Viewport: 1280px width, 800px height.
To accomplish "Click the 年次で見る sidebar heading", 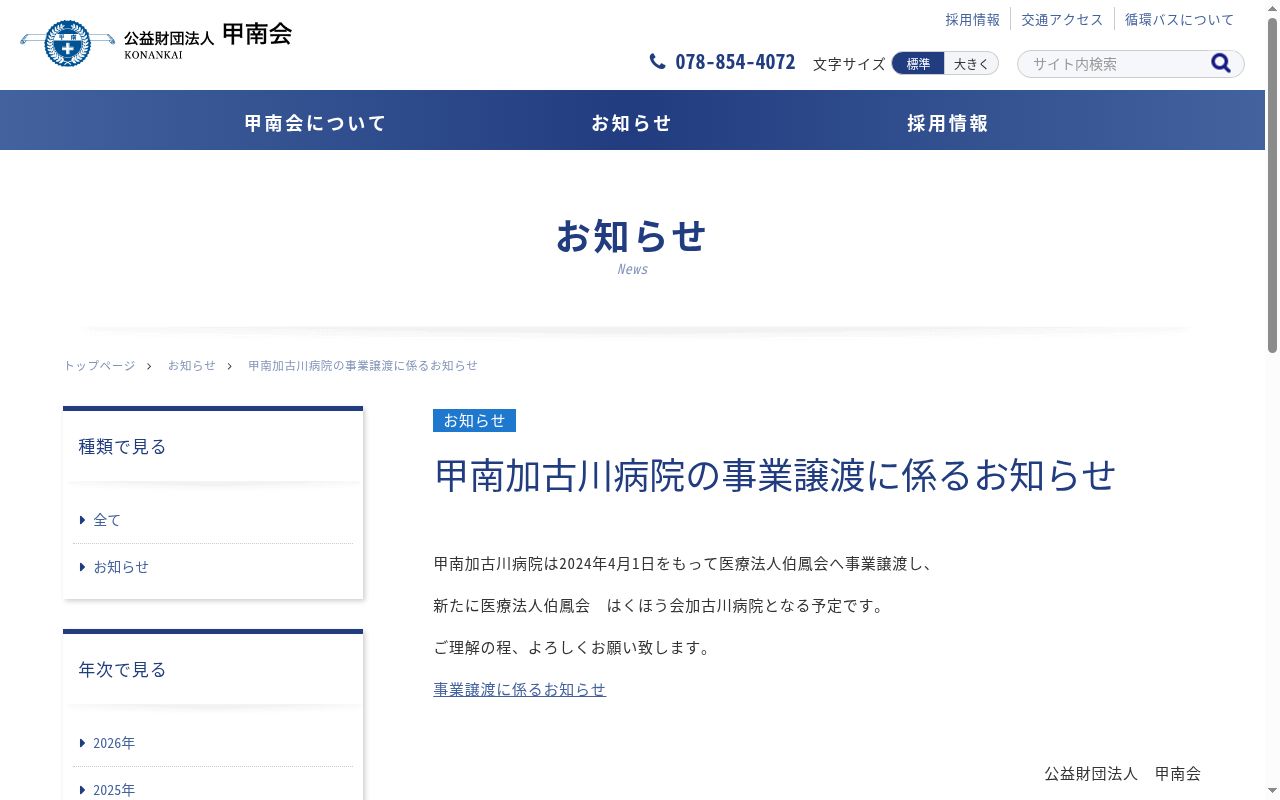I will (x=123, y=670).
